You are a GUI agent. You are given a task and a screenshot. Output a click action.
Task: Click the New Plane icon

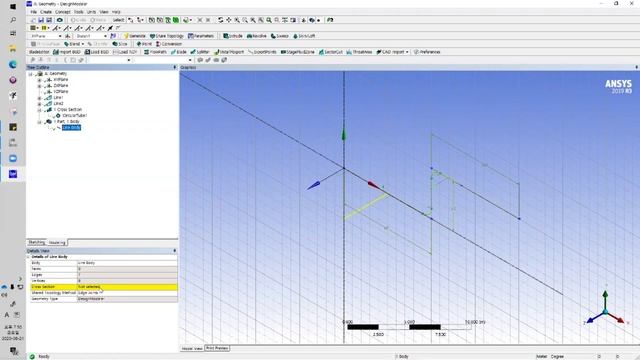tap(68, 36)
